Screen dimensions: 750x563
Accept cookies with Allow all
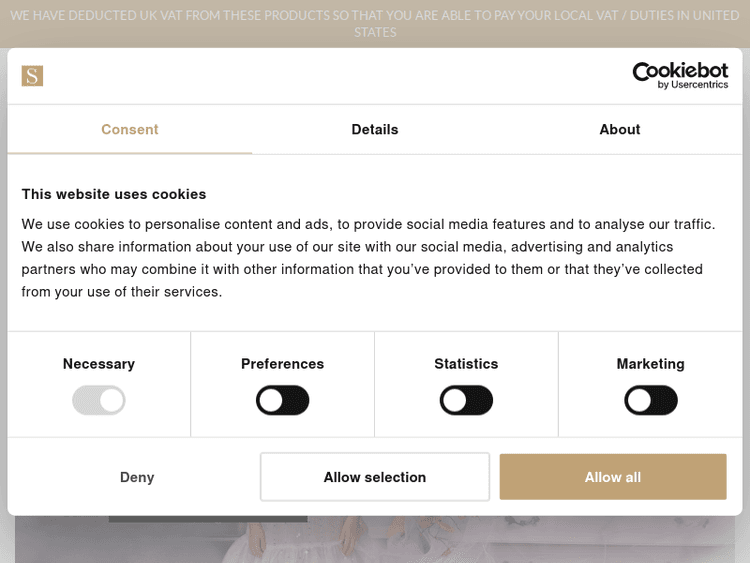612,477
